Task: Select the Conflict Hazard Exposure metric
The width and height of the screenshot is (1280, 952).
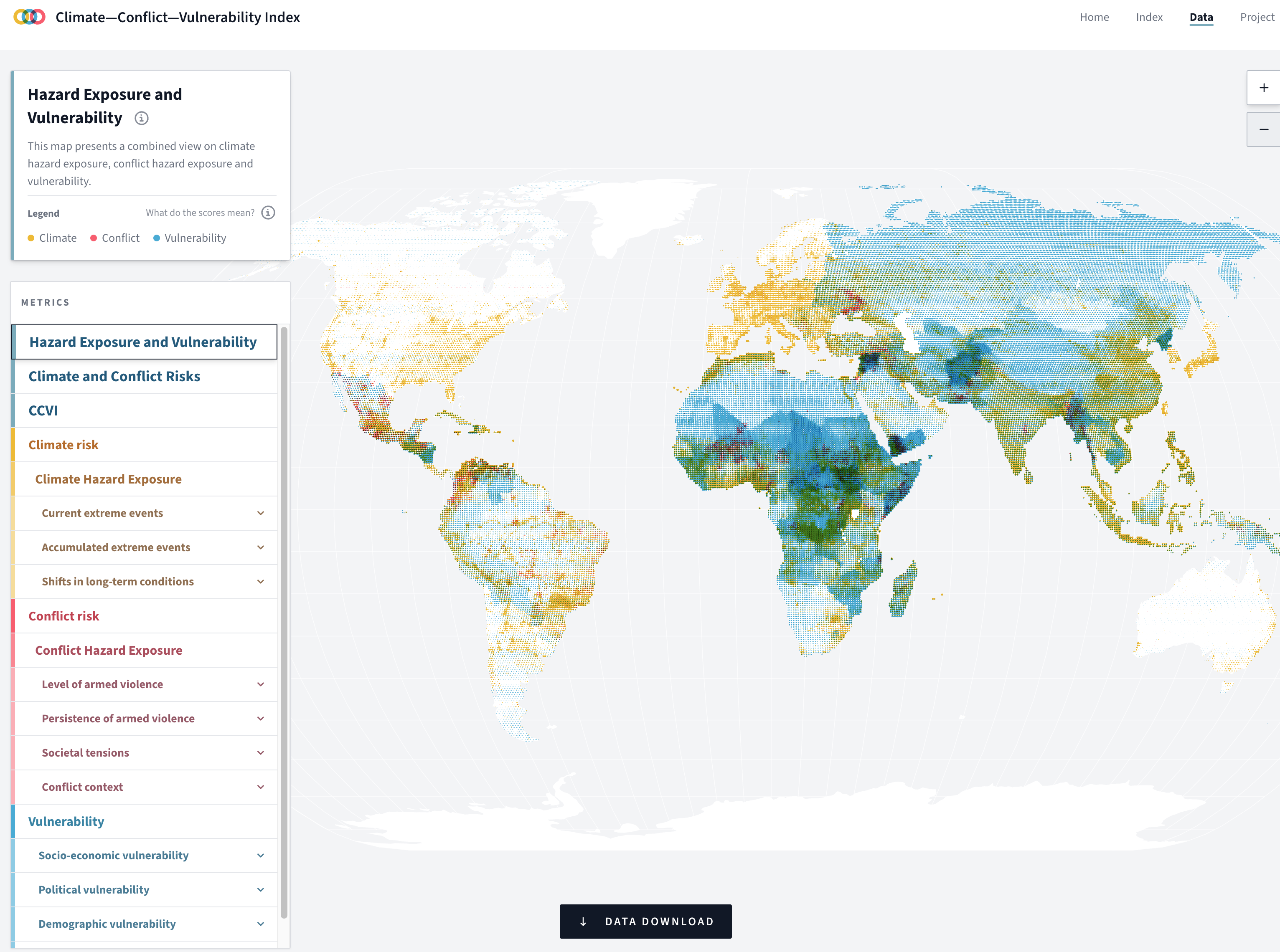Action: click(108, 650)
